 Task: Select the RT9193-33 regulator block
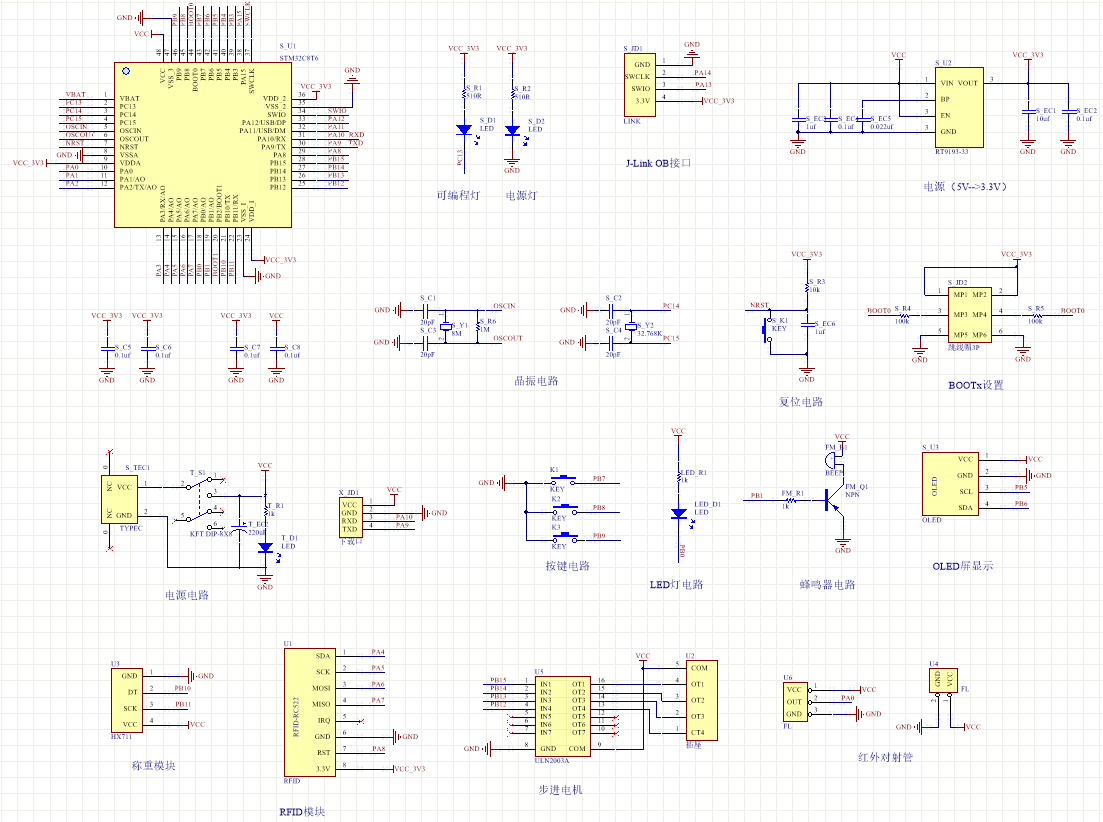957,106
